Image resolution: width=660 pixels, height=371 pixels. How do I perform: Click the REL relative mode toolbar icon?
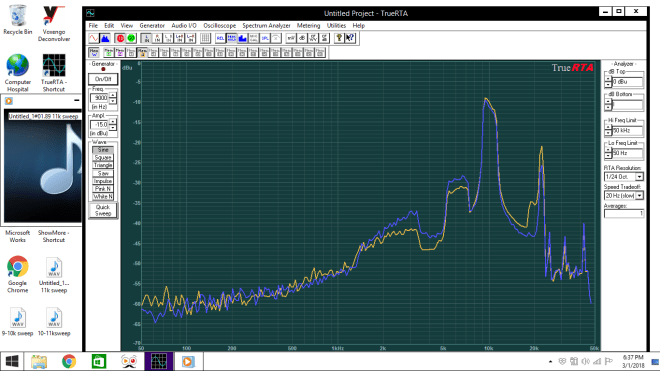click(220, 38)
